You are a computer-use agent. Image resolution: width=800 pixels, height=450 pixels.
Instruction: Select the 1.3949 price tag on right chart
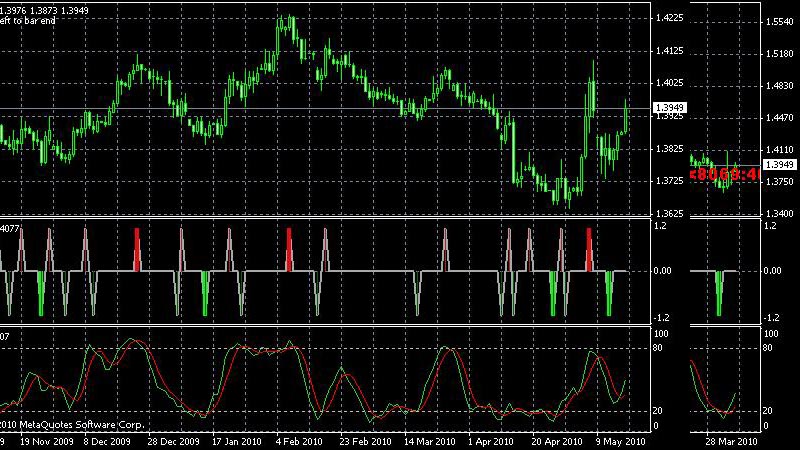[x=780, y=165]
